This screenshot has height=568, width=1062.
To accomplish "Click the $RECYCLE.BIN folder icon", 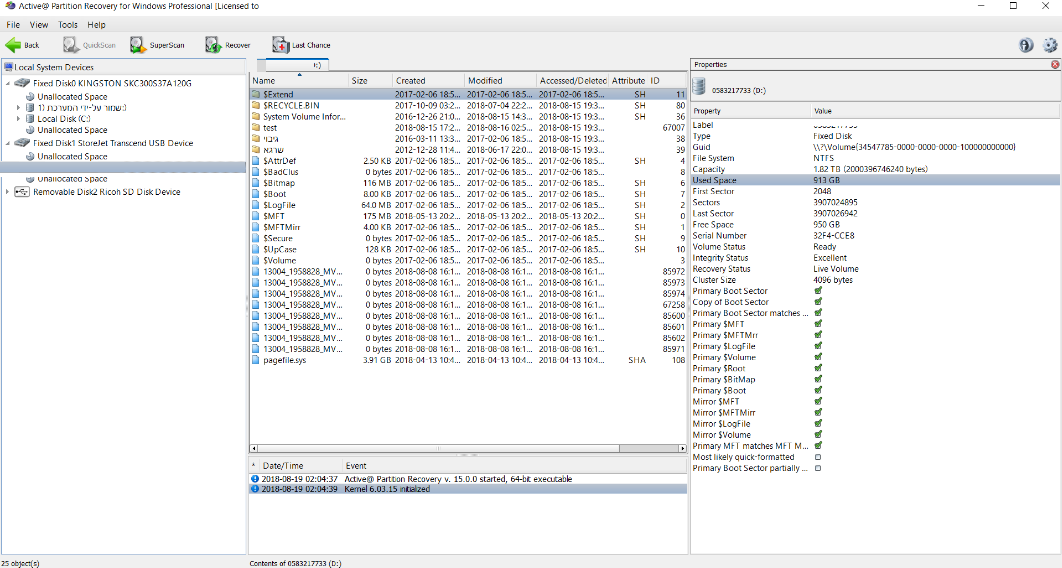I will coord(256,106).
